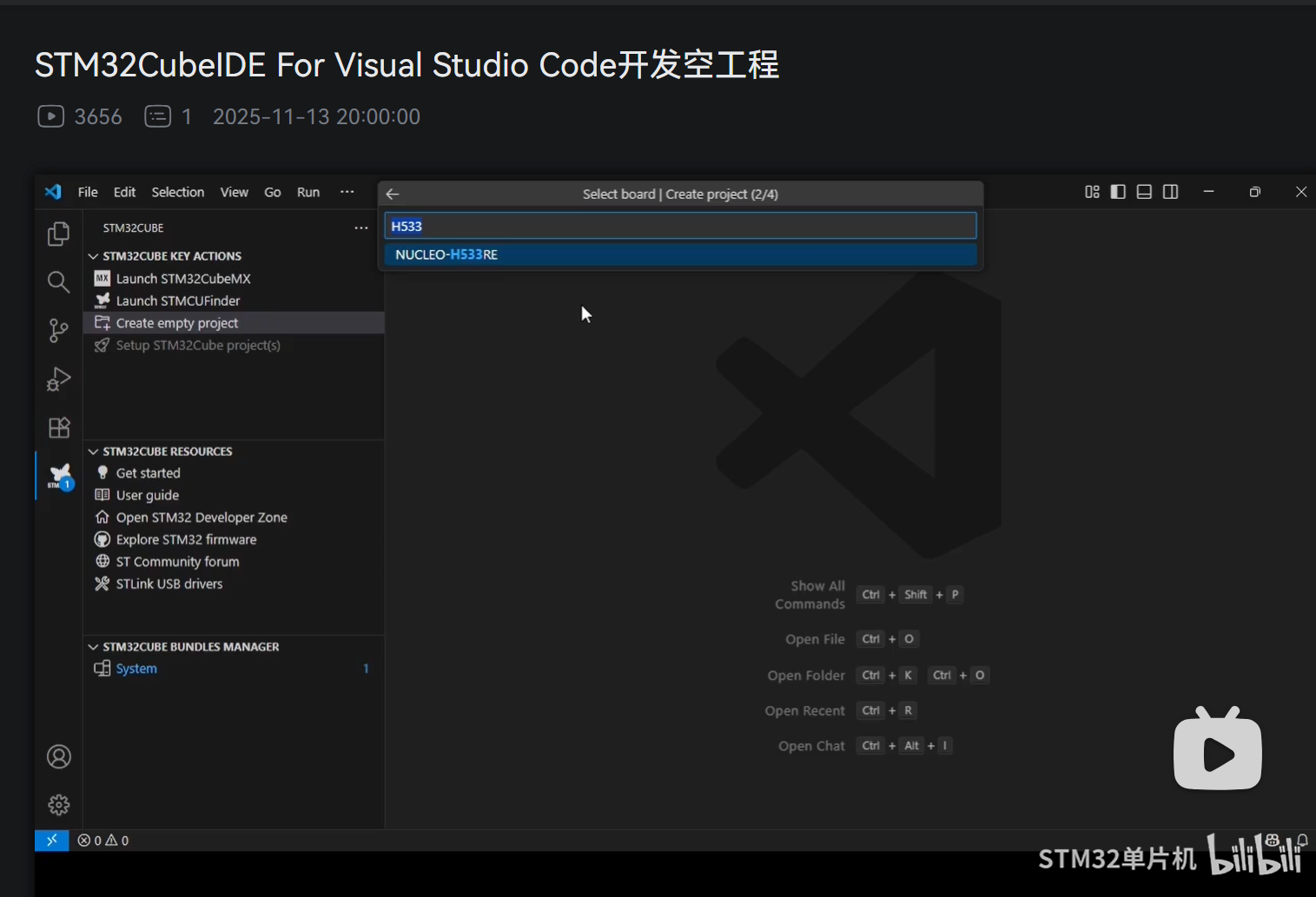
Task: Open the View menu
Action: (234, 192)
